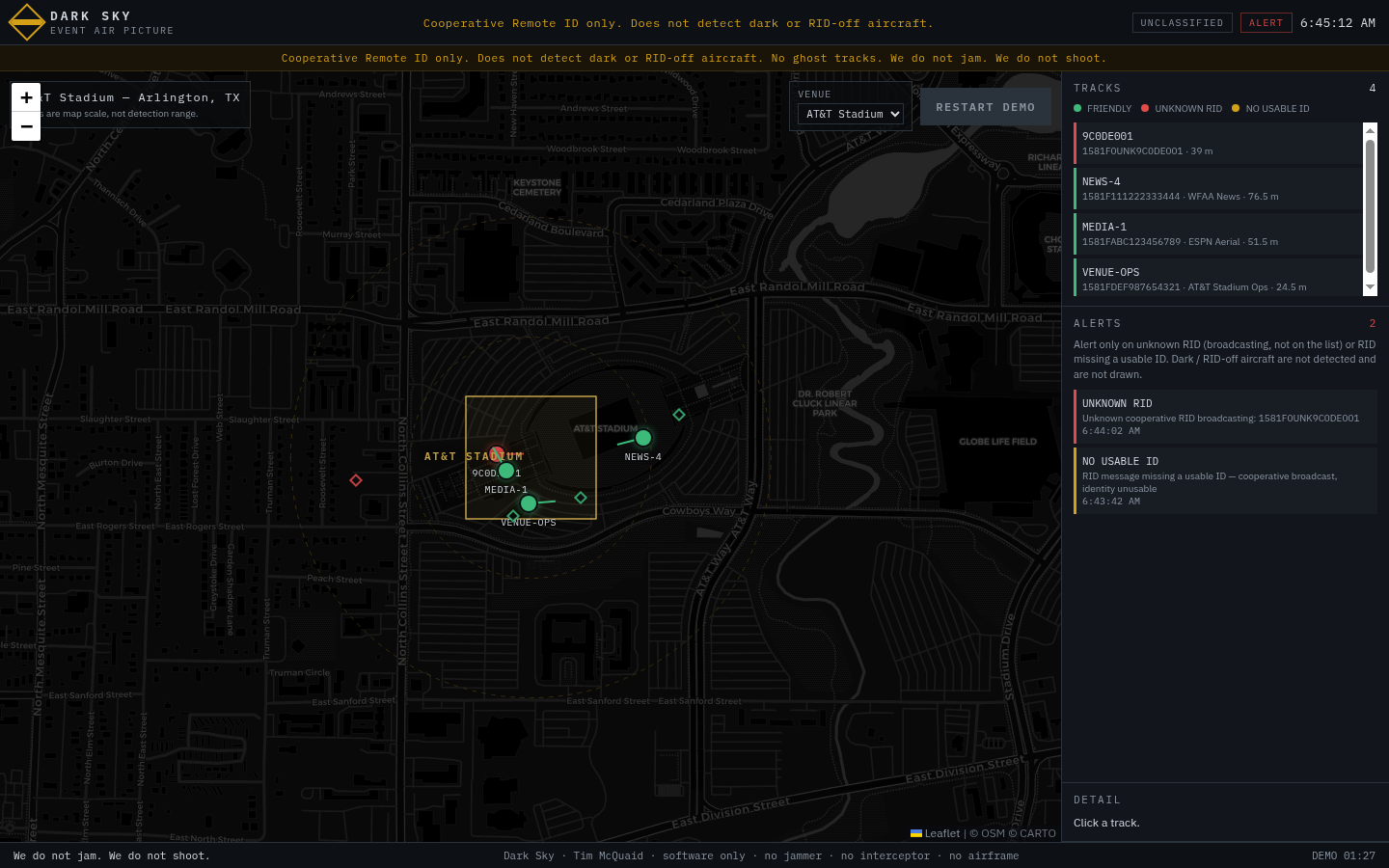Zoom out with the minus button
This screenshot has width=1389, height=868.
click(26, 126)
